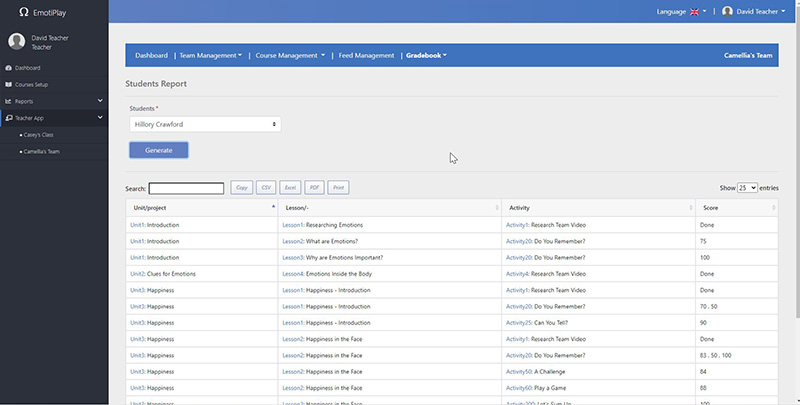The height and width of the screenshot is (405, 800).
Task: Click the David Teacher sidebar avatar
Action: pyautogui.click(x=16, y=42)
